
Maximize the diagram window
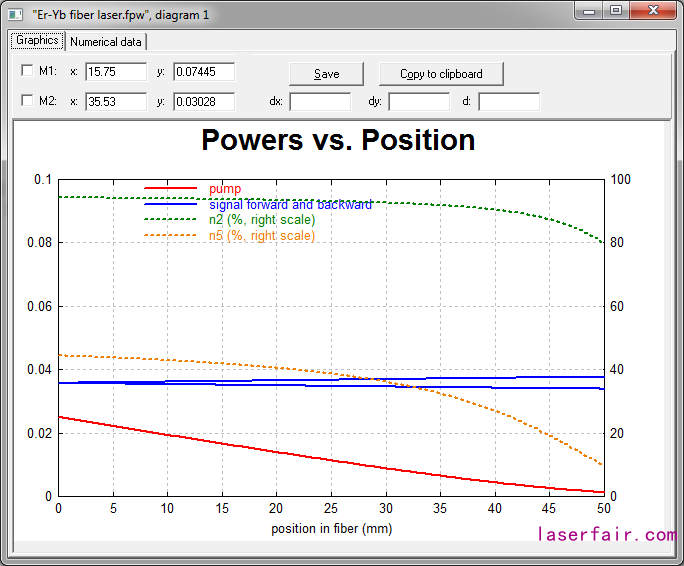616,10
